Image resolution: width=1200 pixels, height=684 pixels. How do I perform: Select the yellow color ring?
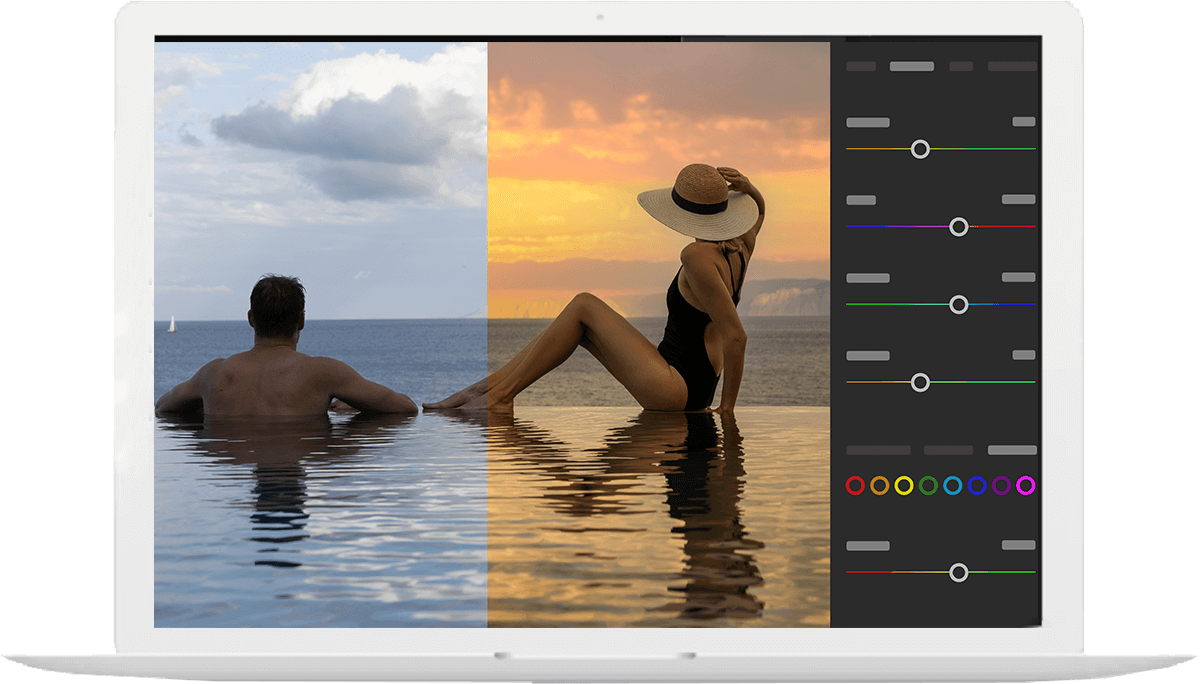(x=904, y=486)
